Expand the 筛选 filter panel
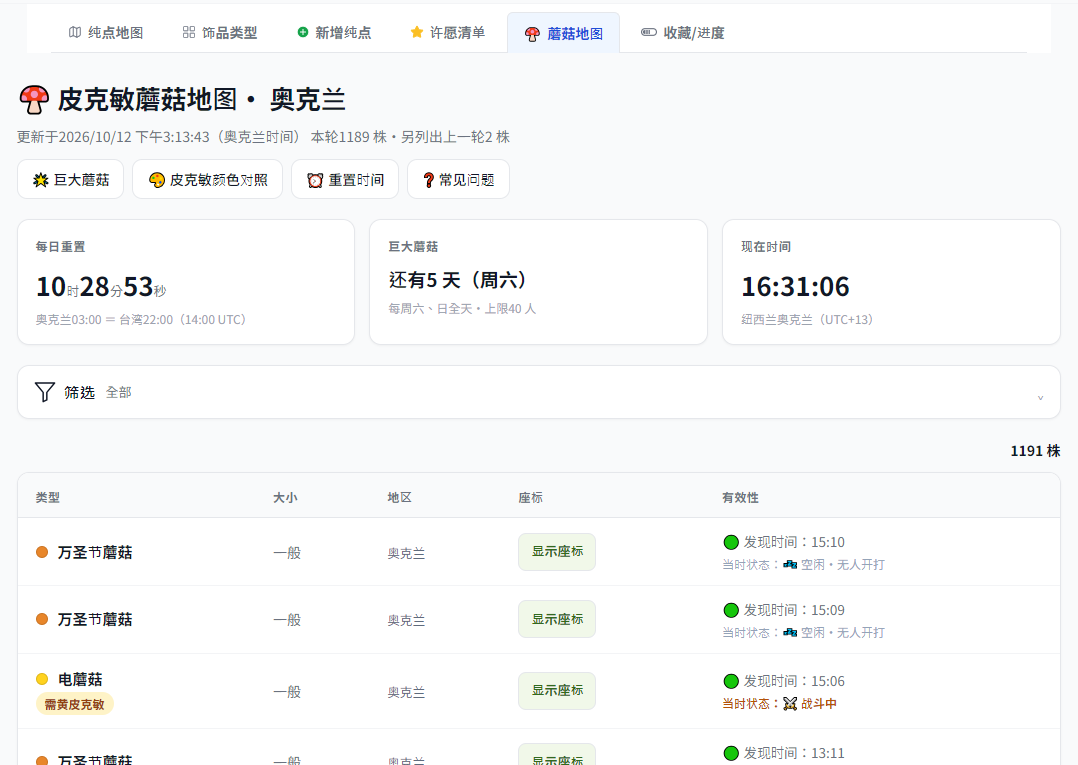This screenshot has height=765, width=1078. [x=539, y=392]
